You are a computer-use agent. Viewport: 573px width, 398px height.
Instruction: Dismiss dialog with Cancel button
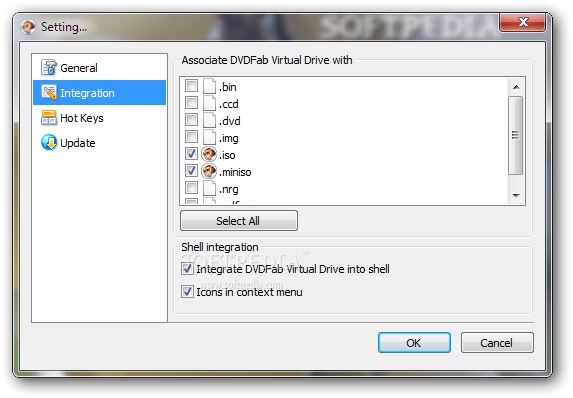[x=497, y=342]
